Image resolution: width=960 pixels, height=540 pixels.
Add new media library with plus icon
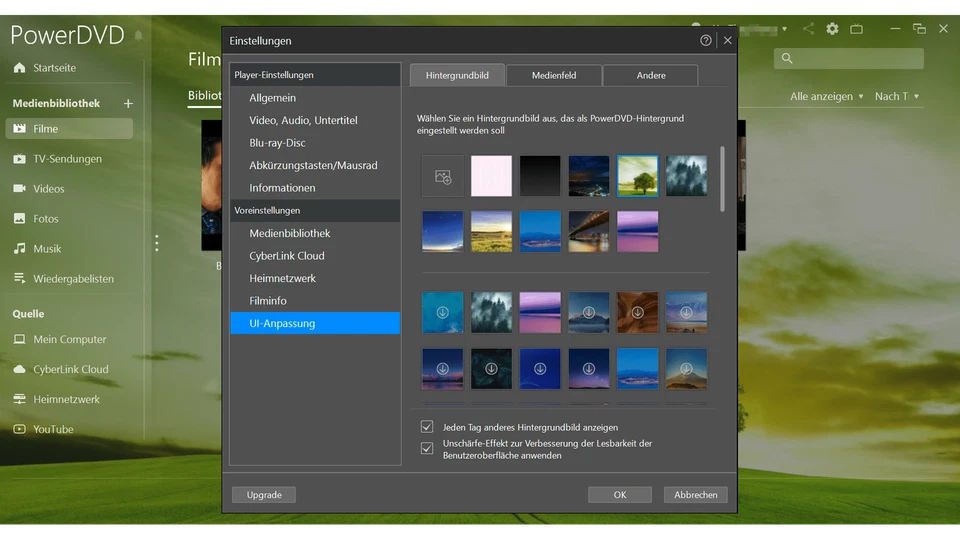tap(128, 103)
